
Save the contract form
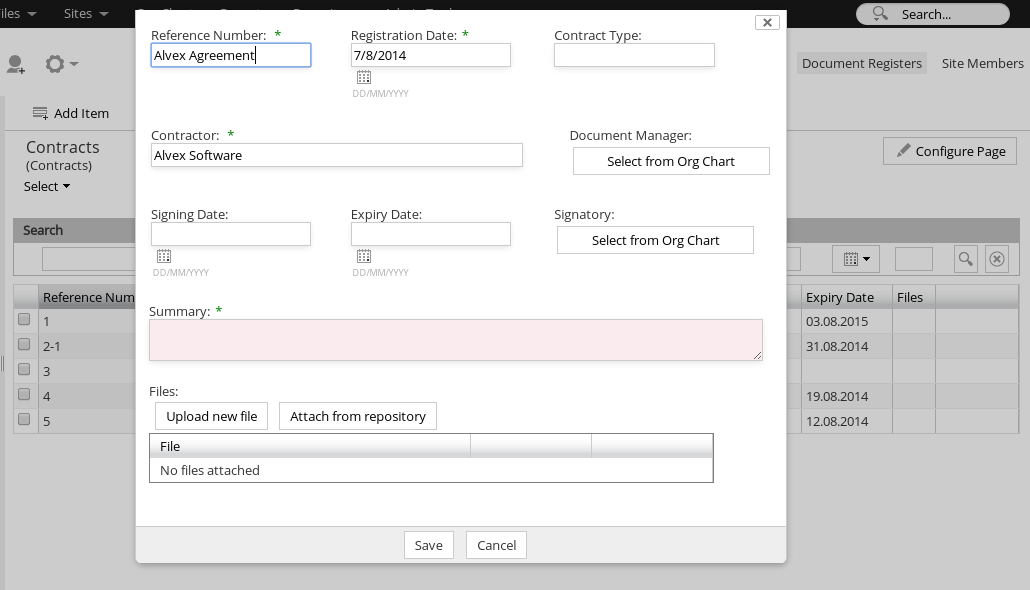click(x=428, y=545)
